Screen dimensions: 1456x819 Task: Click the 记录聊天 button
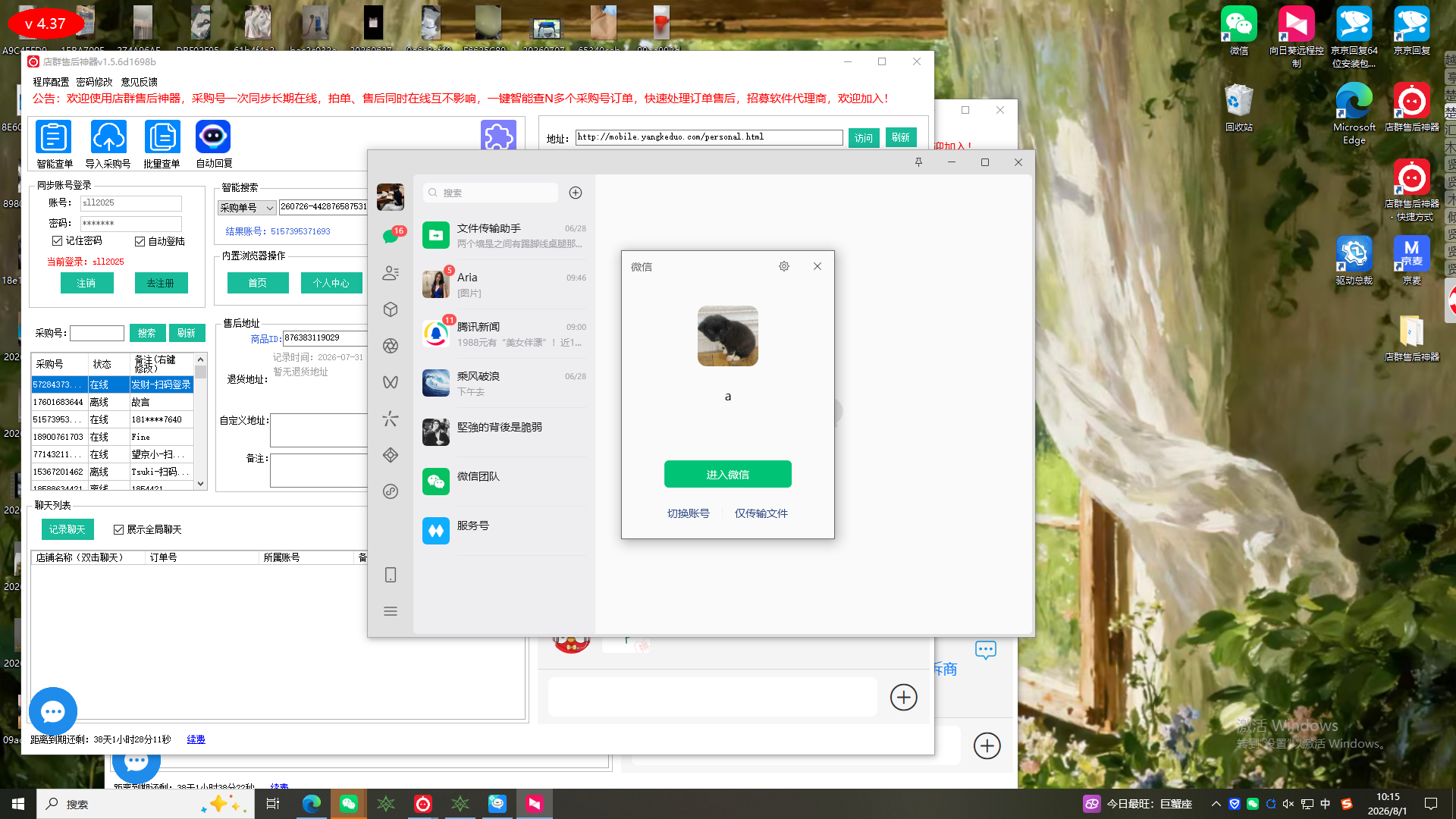coord(67,529)
